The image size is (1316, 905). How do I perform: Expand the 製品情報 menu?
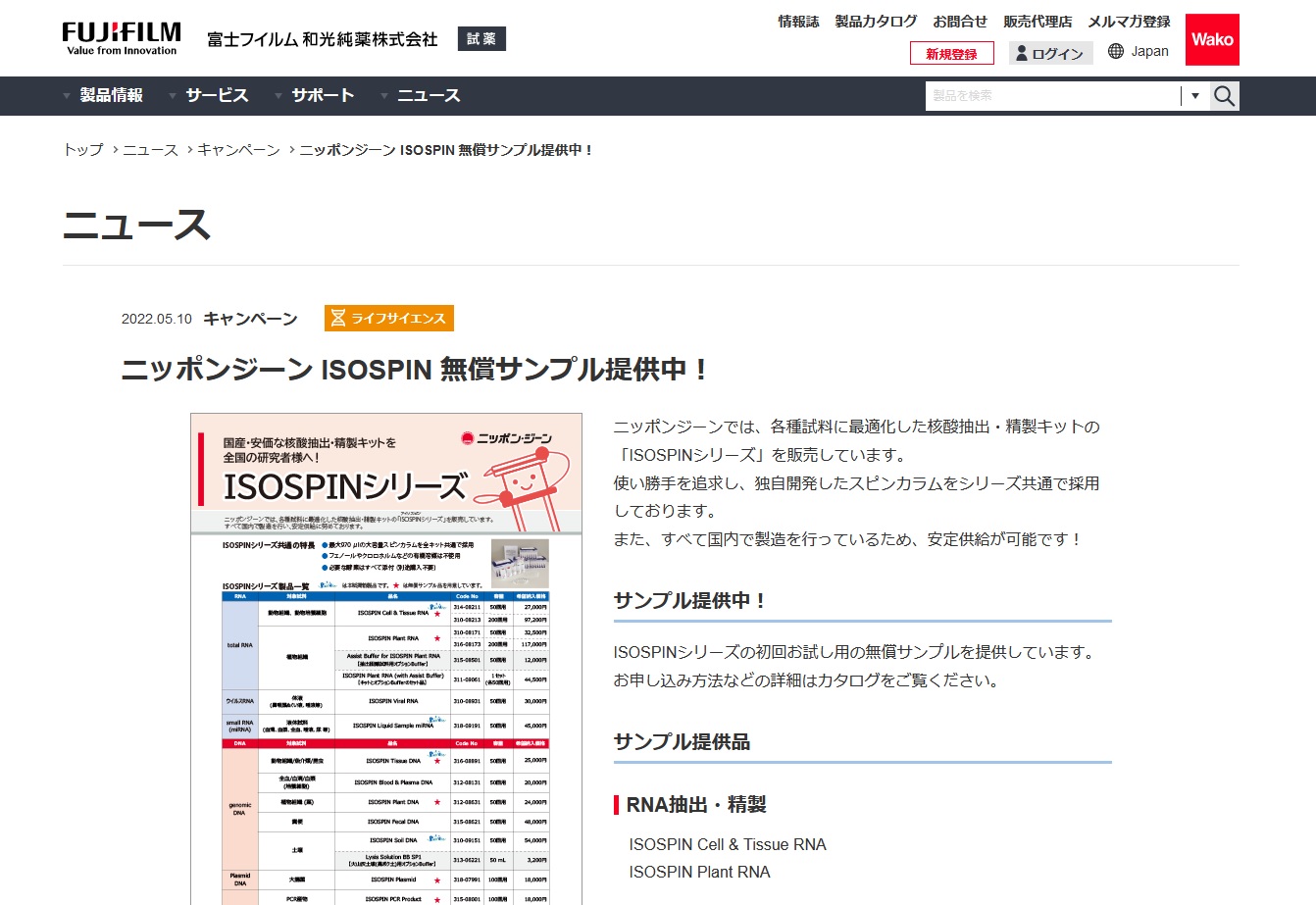pos(103,95)
